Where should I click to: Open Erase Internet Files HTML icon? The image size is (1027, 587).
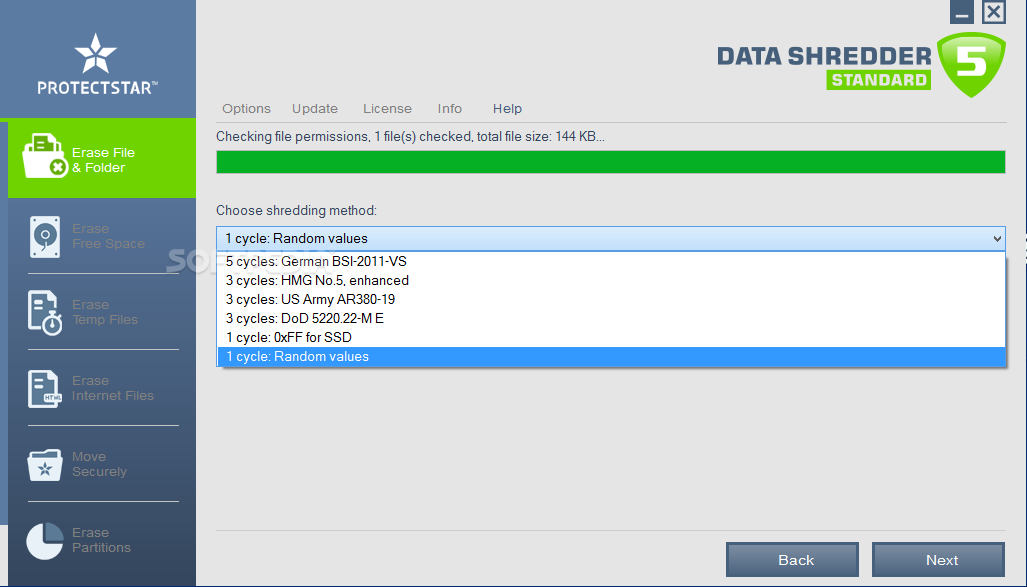click(x=45, y=389)
